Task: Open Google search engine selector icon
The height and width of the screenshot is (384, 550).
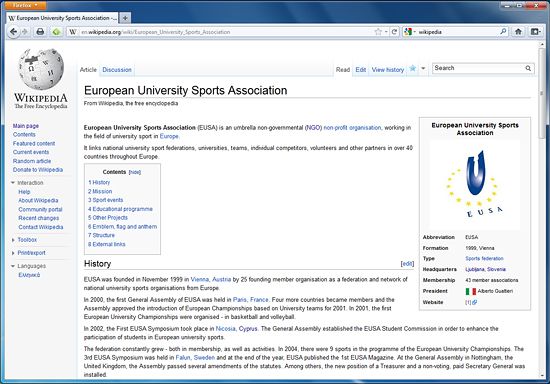Action: [408, 32]
